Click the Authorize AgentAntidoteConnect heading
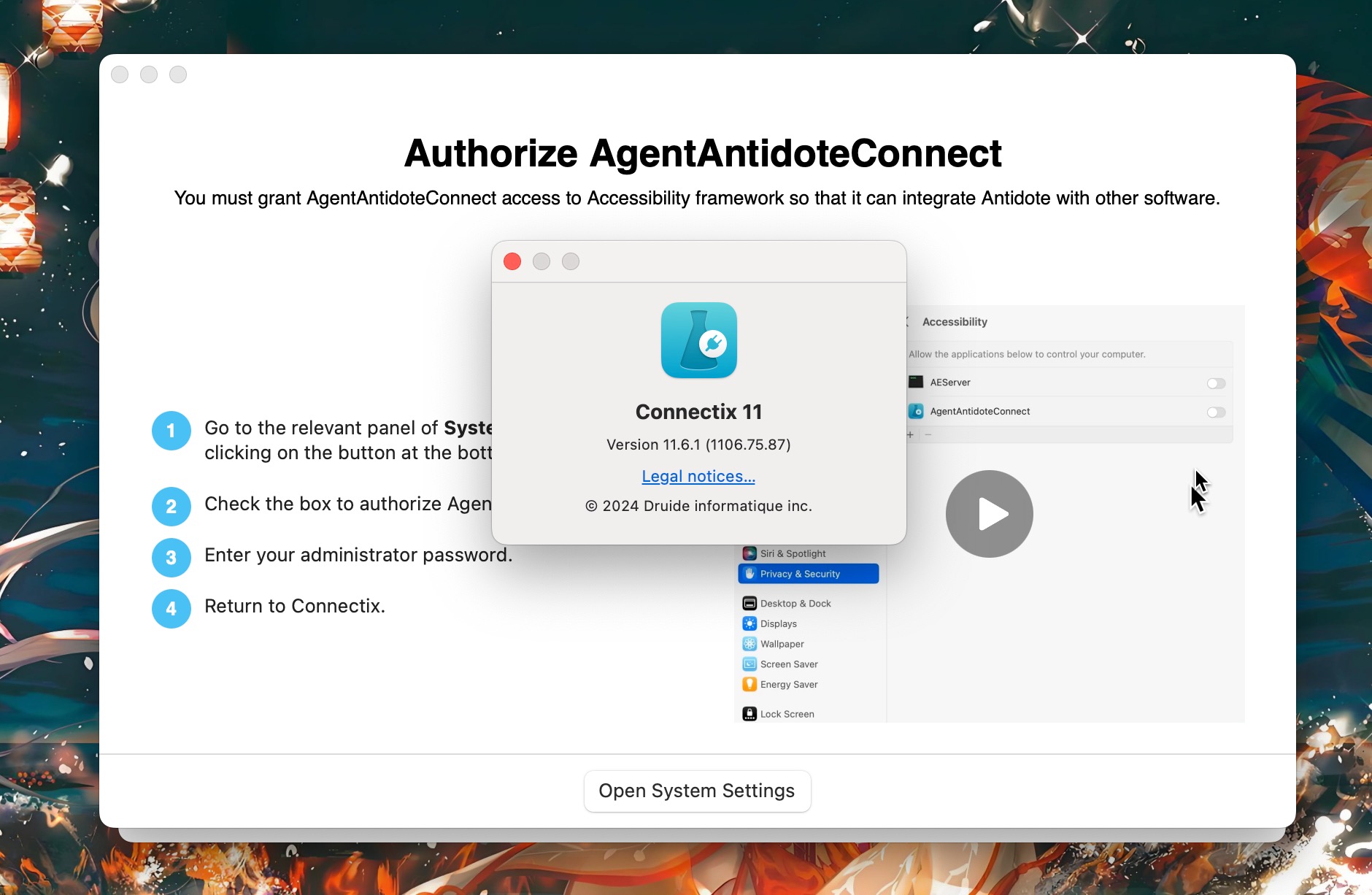Screen dimensions: 1372x895 tap(703, 153)
